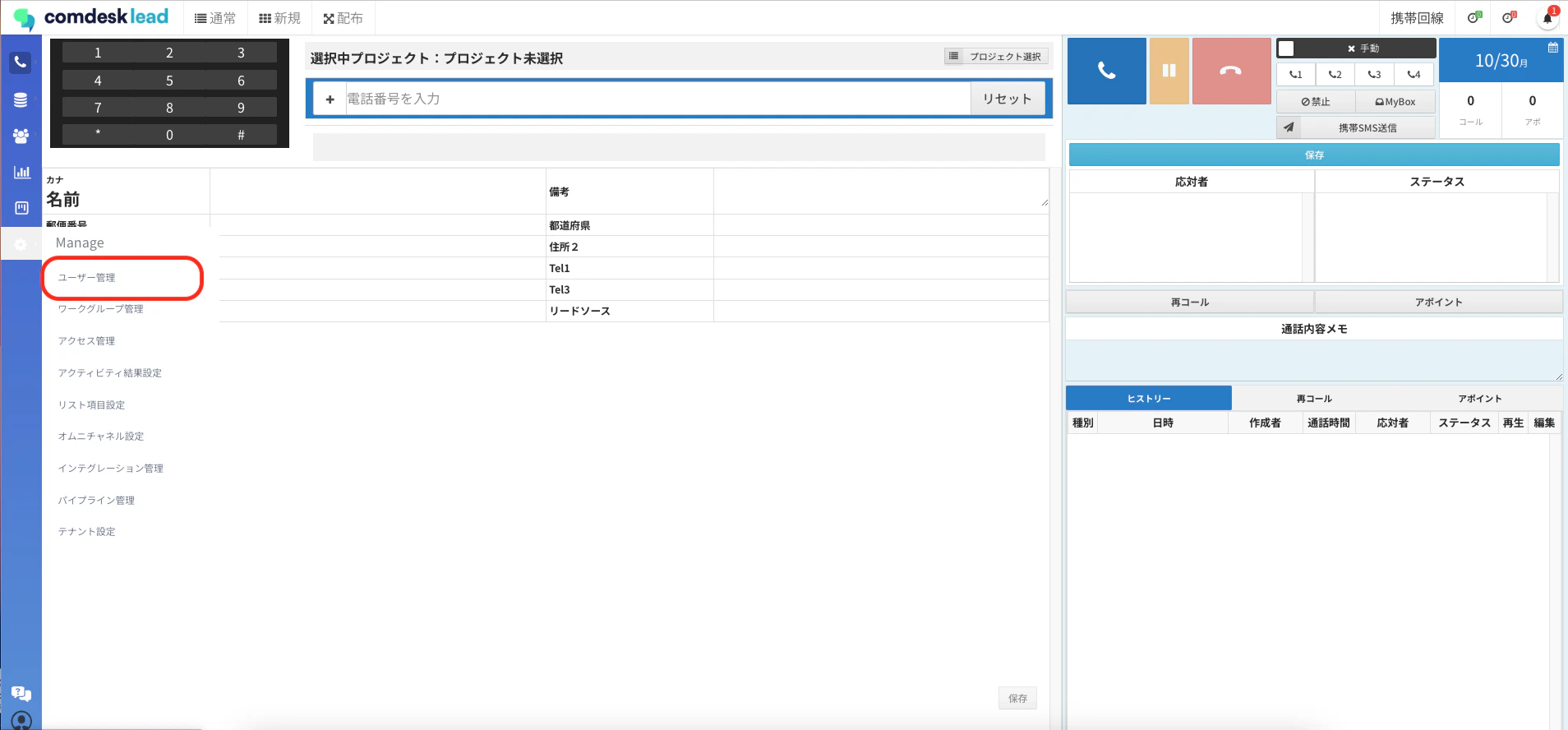The width and height of the screenshot is (1568, 730).
Task: Click dial pad key 9
Action: [x=241, y=108]
